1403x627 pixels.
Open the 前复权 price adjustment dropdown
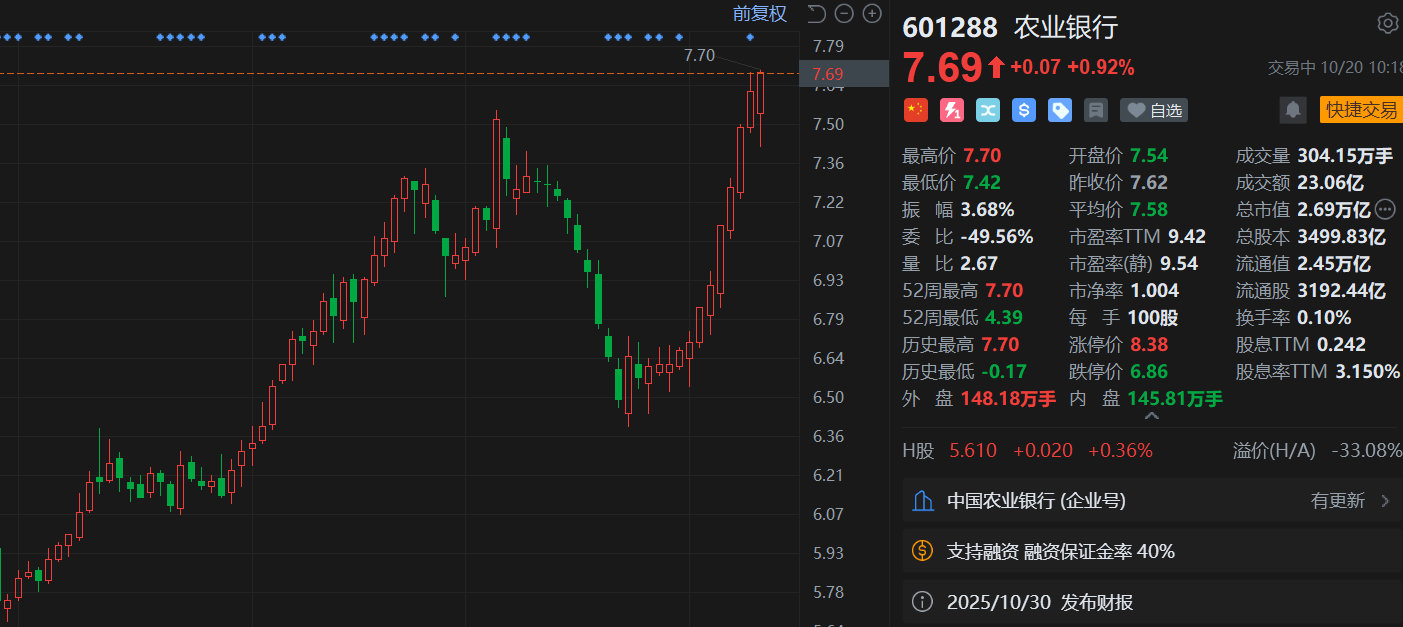click(x=760, y=14)
